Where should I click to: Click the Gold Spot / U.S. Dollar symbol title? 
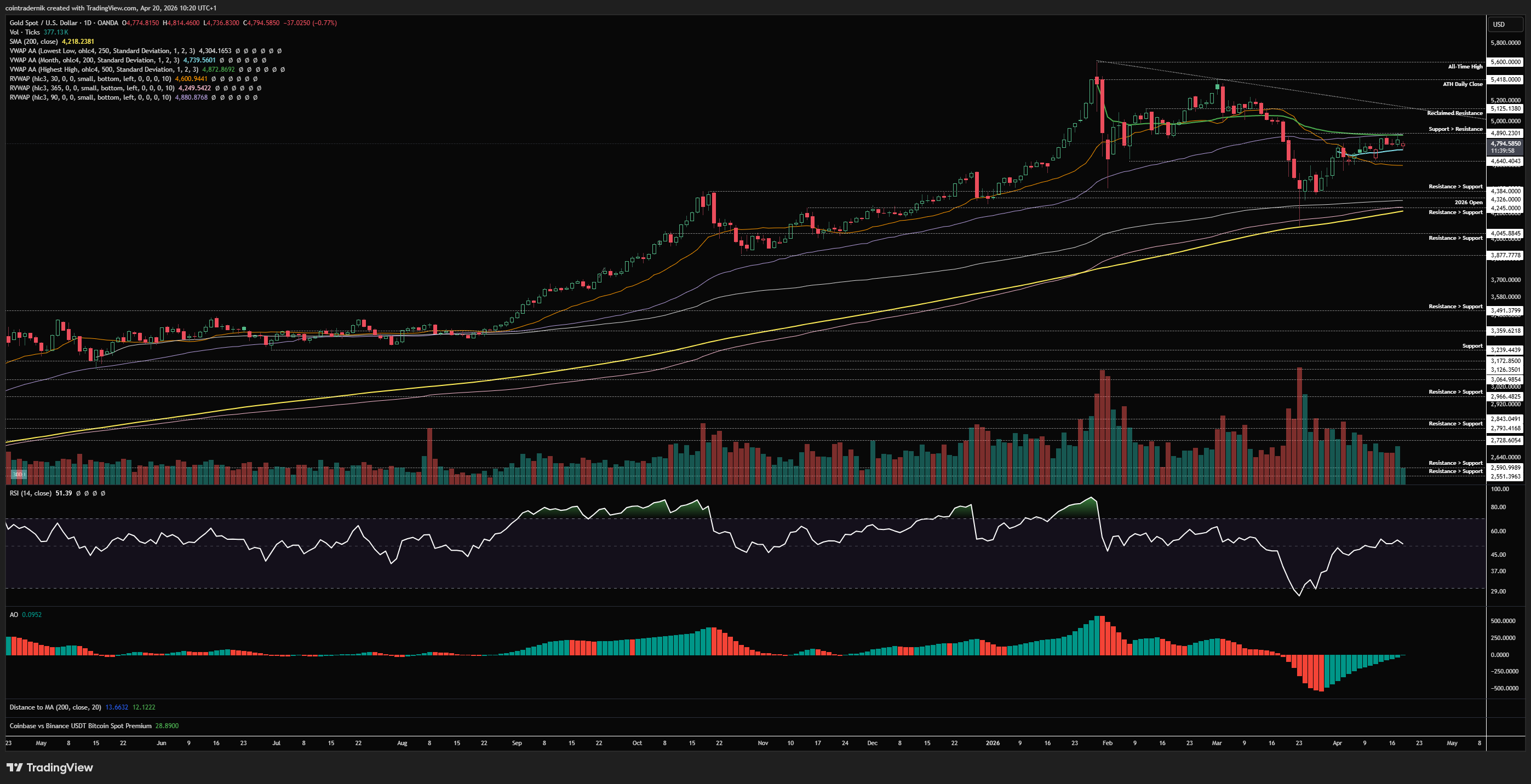coord(43,23)
